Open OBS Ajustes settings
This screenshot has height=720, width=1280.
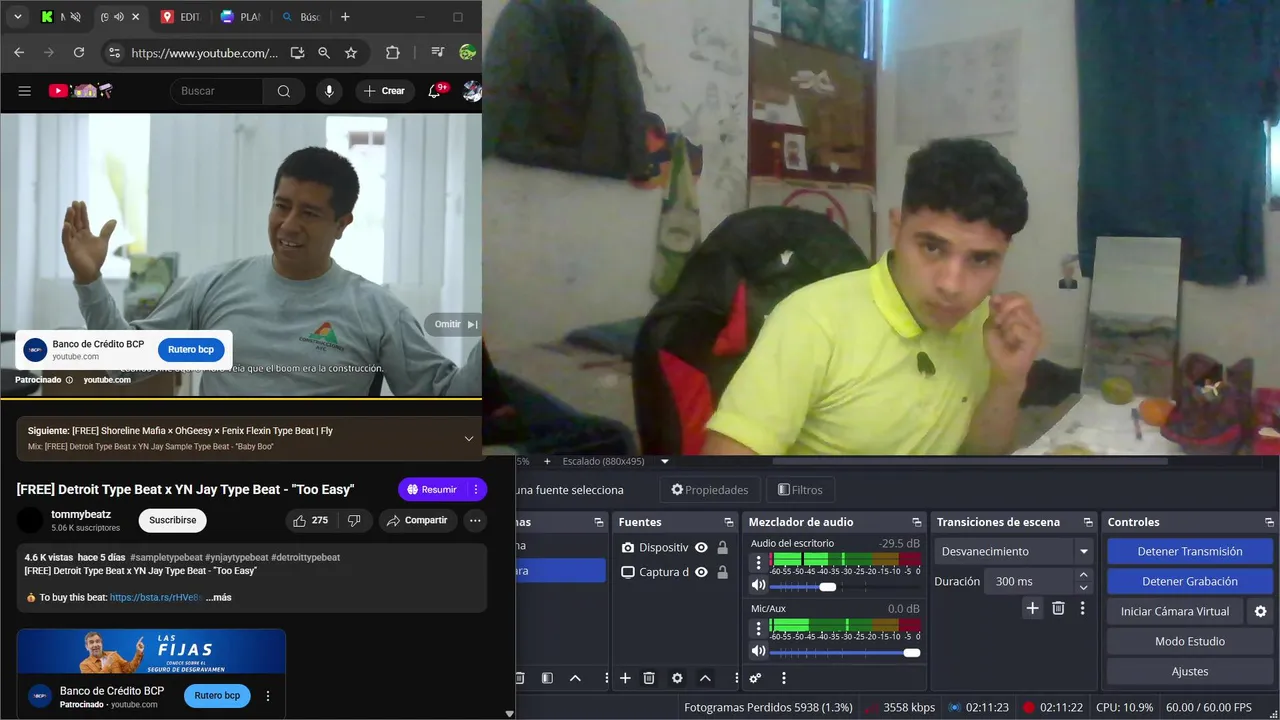[1190, 671]
